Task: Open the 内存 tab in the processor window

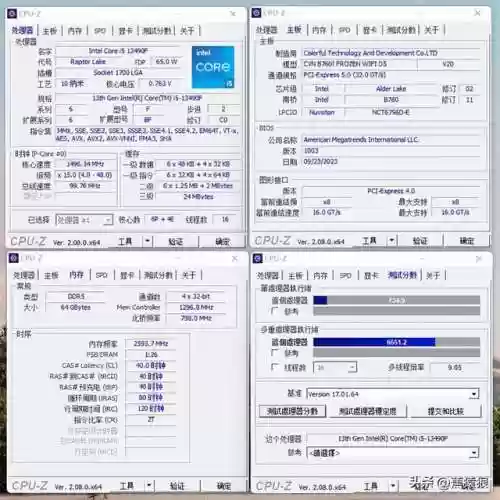Action: (x=74, y=31)
